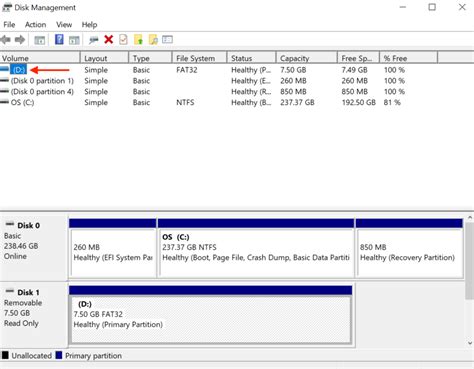Image resolution: width=474 pixels, height=369 pixels.
Task: Click the 81 % free cell
Action: tap(392, 102)
